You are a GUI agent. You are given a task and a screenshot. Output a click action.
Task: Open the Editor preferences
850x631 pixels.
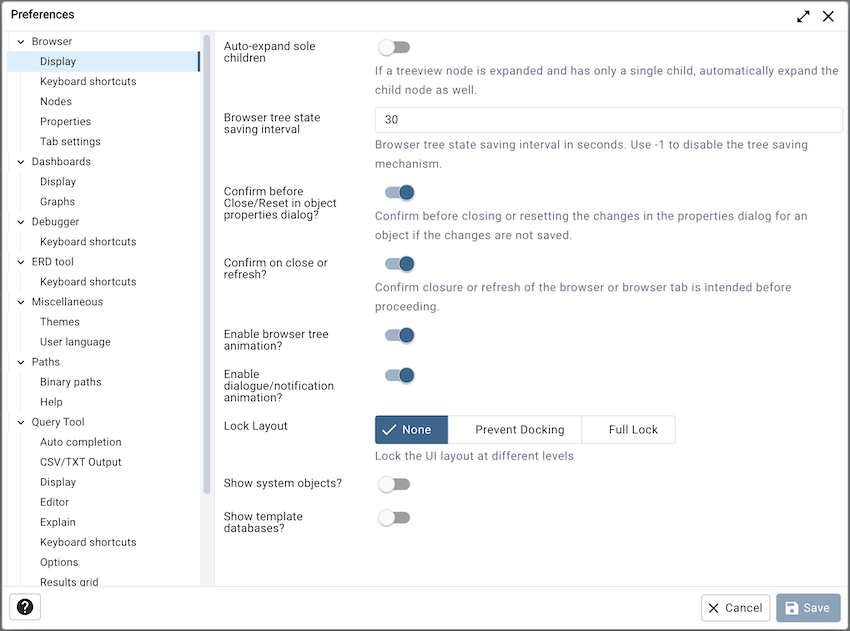[x=54, y=503]
